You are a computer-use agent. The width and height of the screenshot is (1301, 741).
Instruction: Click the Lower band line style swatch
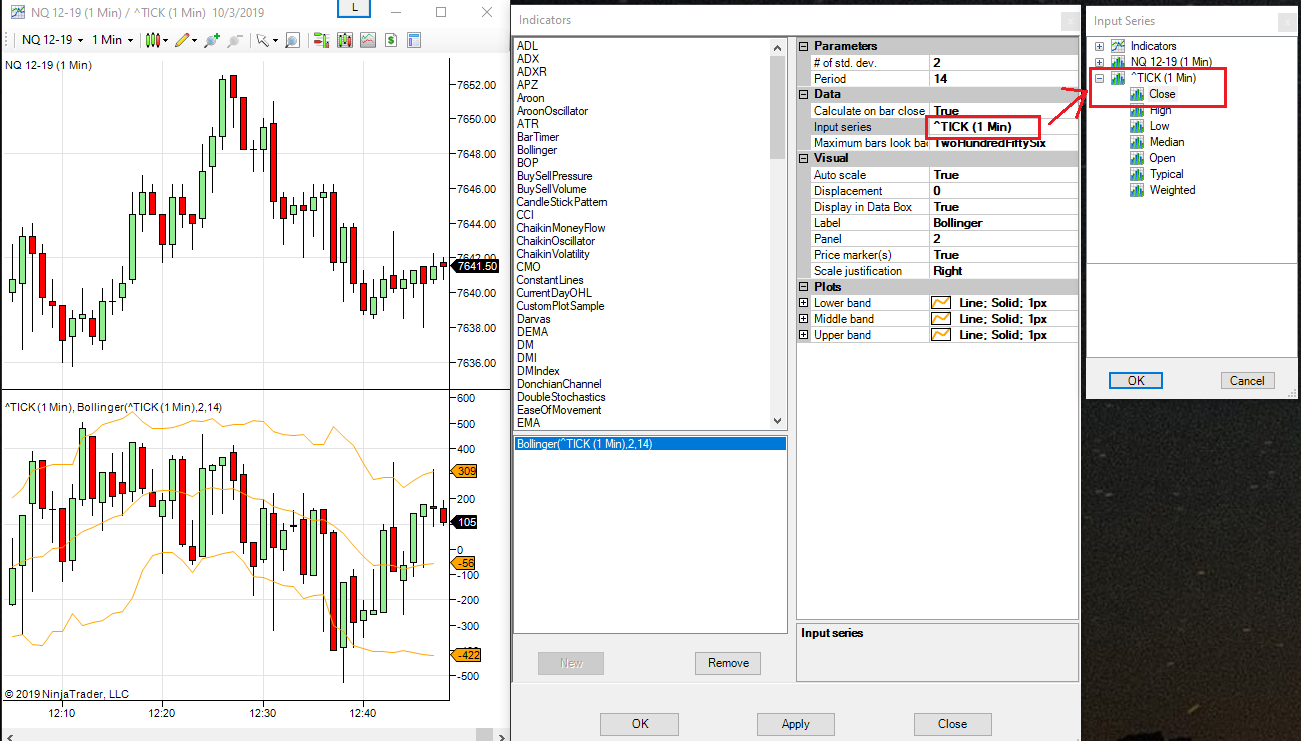pyautogui.click(x=941, y=303)
